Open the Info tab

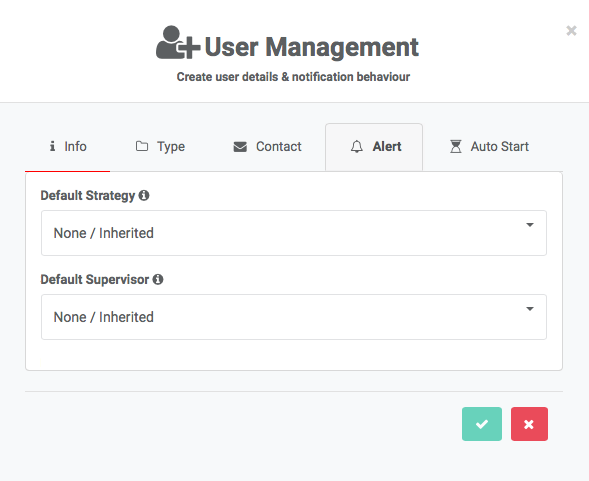coord(68,147)
